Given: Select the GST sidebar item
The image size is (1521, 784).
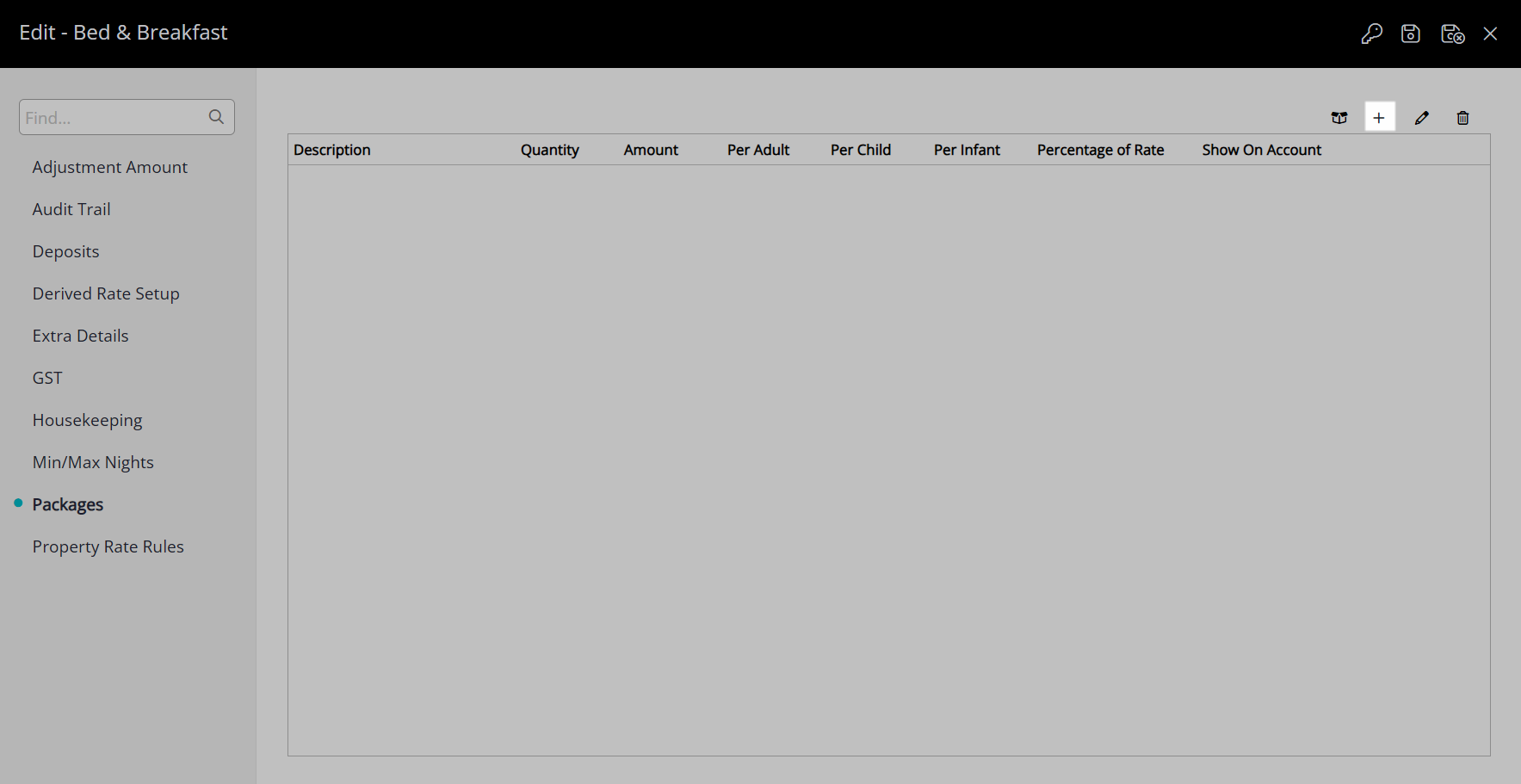Looking at the screenshot, I should tap(47, 378).
